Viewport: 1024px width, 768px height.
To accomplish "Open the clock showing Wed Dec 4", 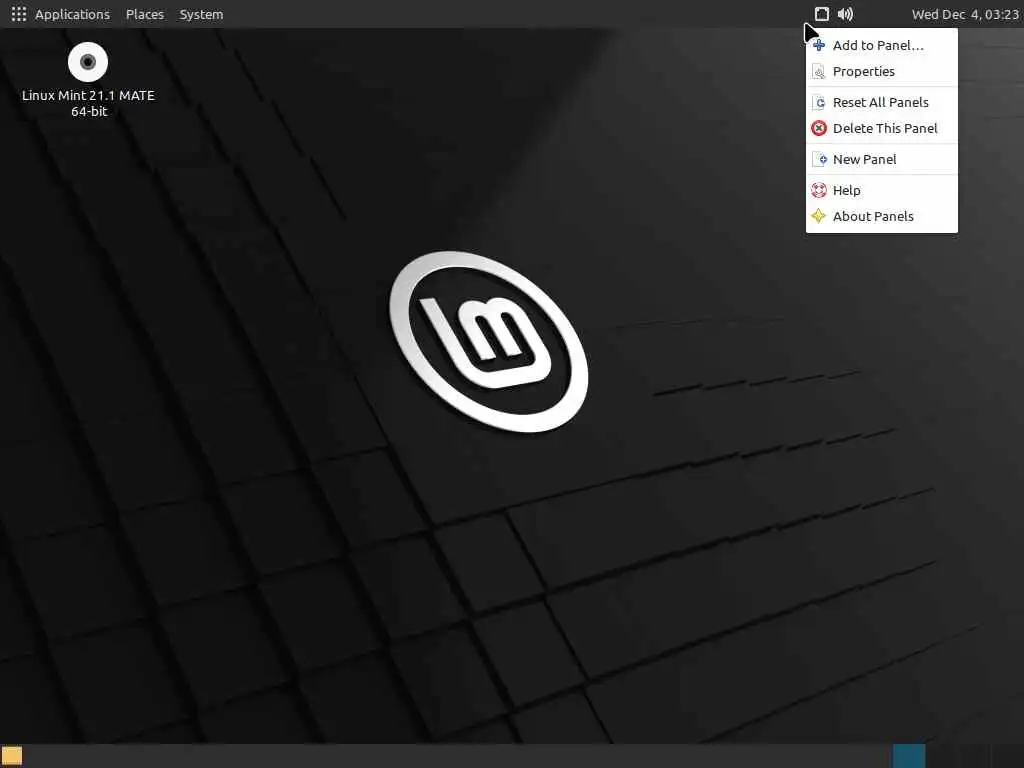I will [x=965, y=14].
